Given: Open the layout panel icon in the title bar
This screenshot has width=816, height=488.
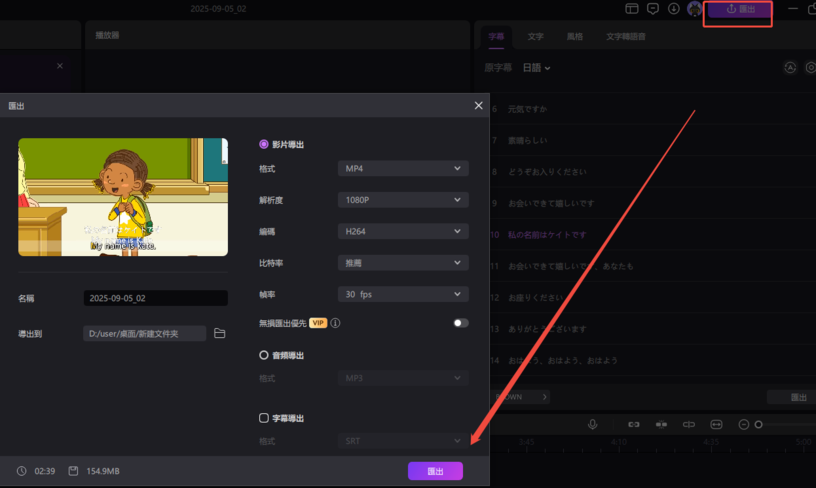Looking at the screenshot, I should [632, 9].
